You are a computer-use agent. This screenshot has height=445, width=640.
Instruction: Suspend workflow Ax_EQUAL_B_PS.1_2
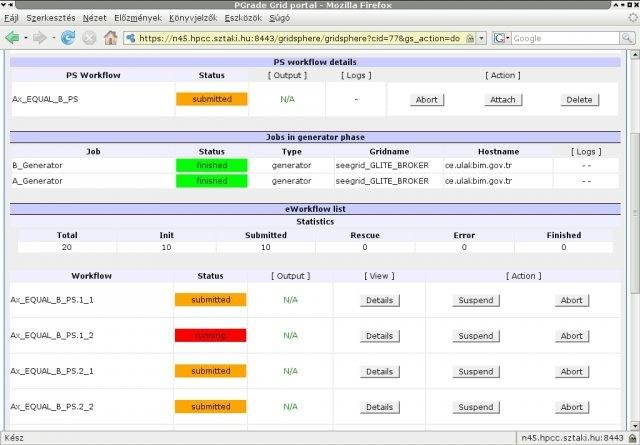click(476, 336)
